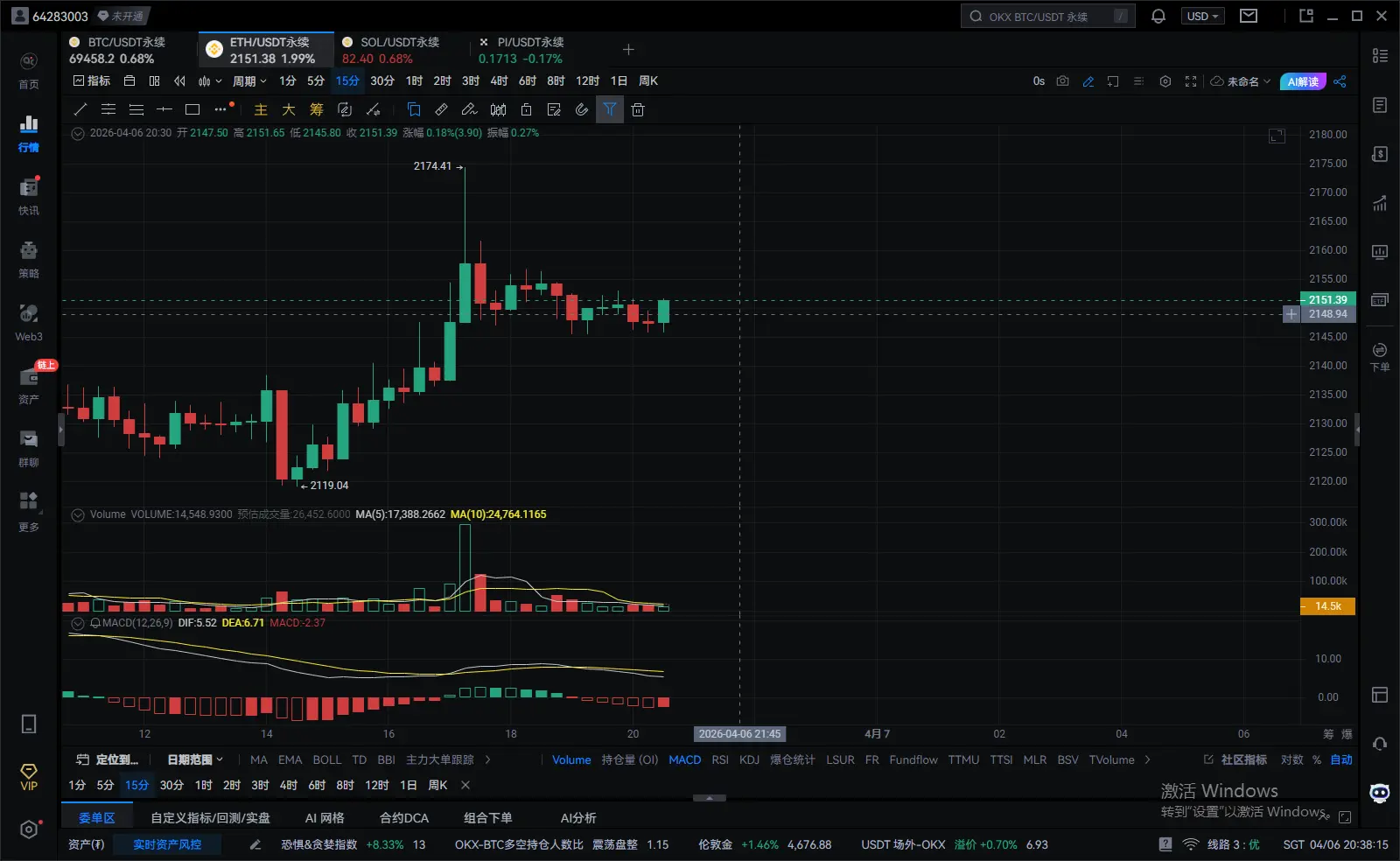Screen dimensions: 1400x861
Task: Open the 自定义指标/回测/实盘 tab
Action: click(210, 818)
